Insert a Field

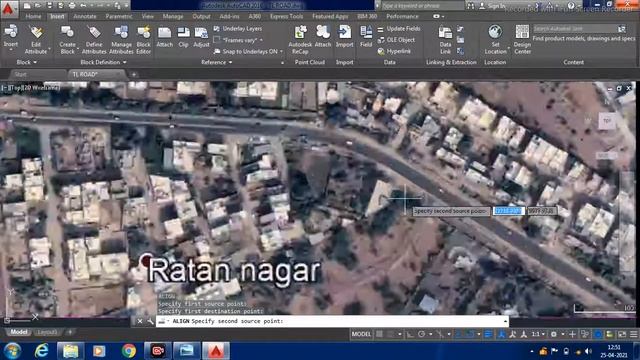pos(366,37)
